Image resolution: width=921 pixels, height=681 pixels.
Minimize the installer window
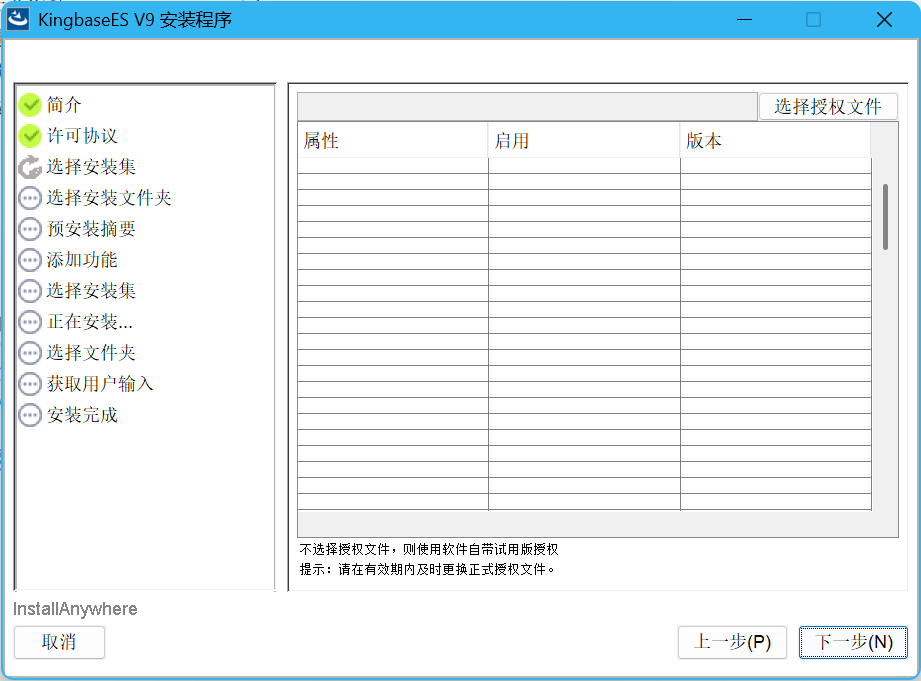(x=744, y=19)
